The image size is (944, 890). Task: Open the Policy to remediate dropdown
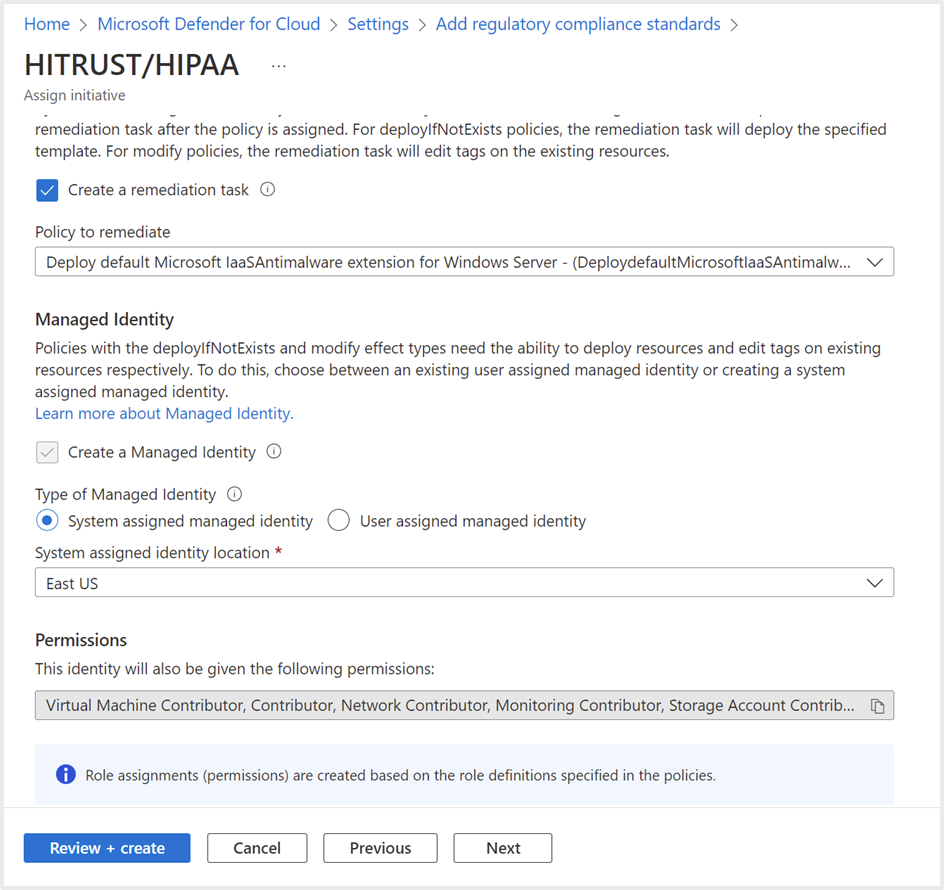(x=464, y=262)
